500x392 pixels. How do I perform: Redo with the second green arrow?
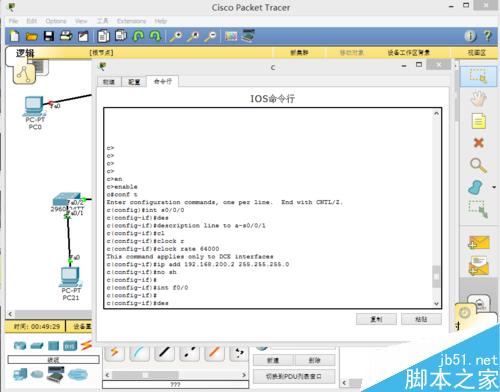point(155,36)
